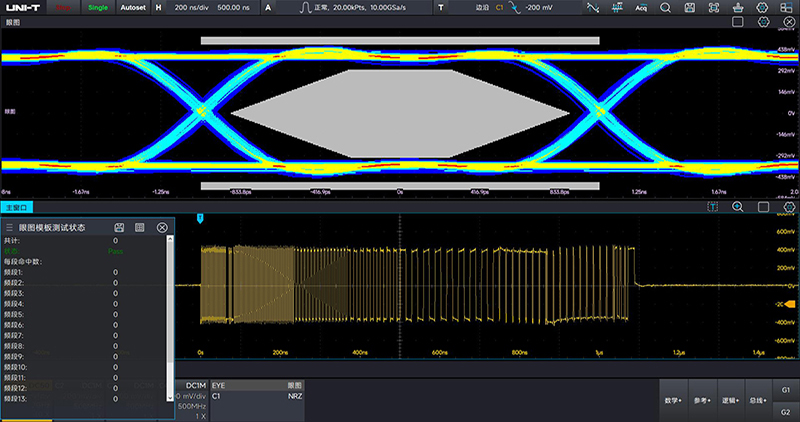
Task: Open the measurement statistics icon
Action: 617,8
